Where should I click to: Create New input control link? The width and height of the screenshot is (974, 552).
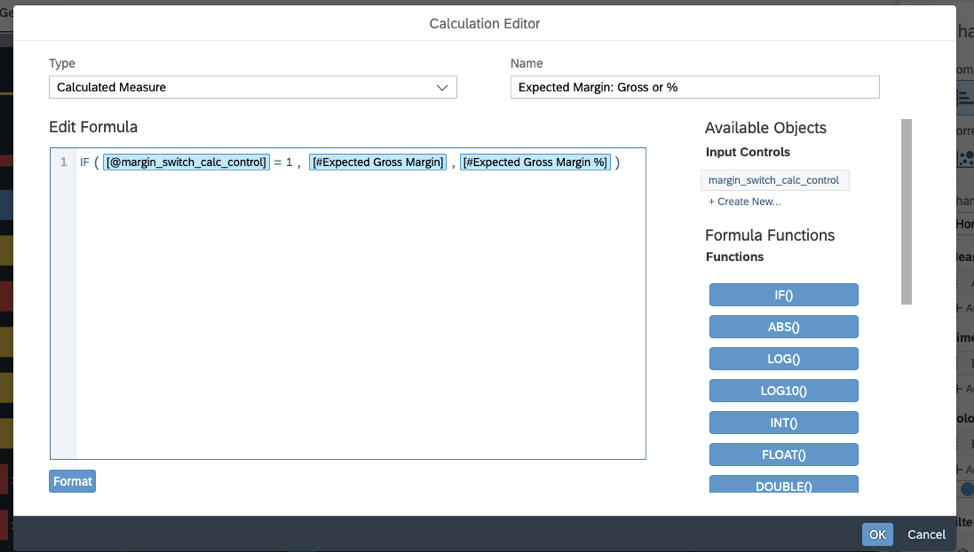744,202
